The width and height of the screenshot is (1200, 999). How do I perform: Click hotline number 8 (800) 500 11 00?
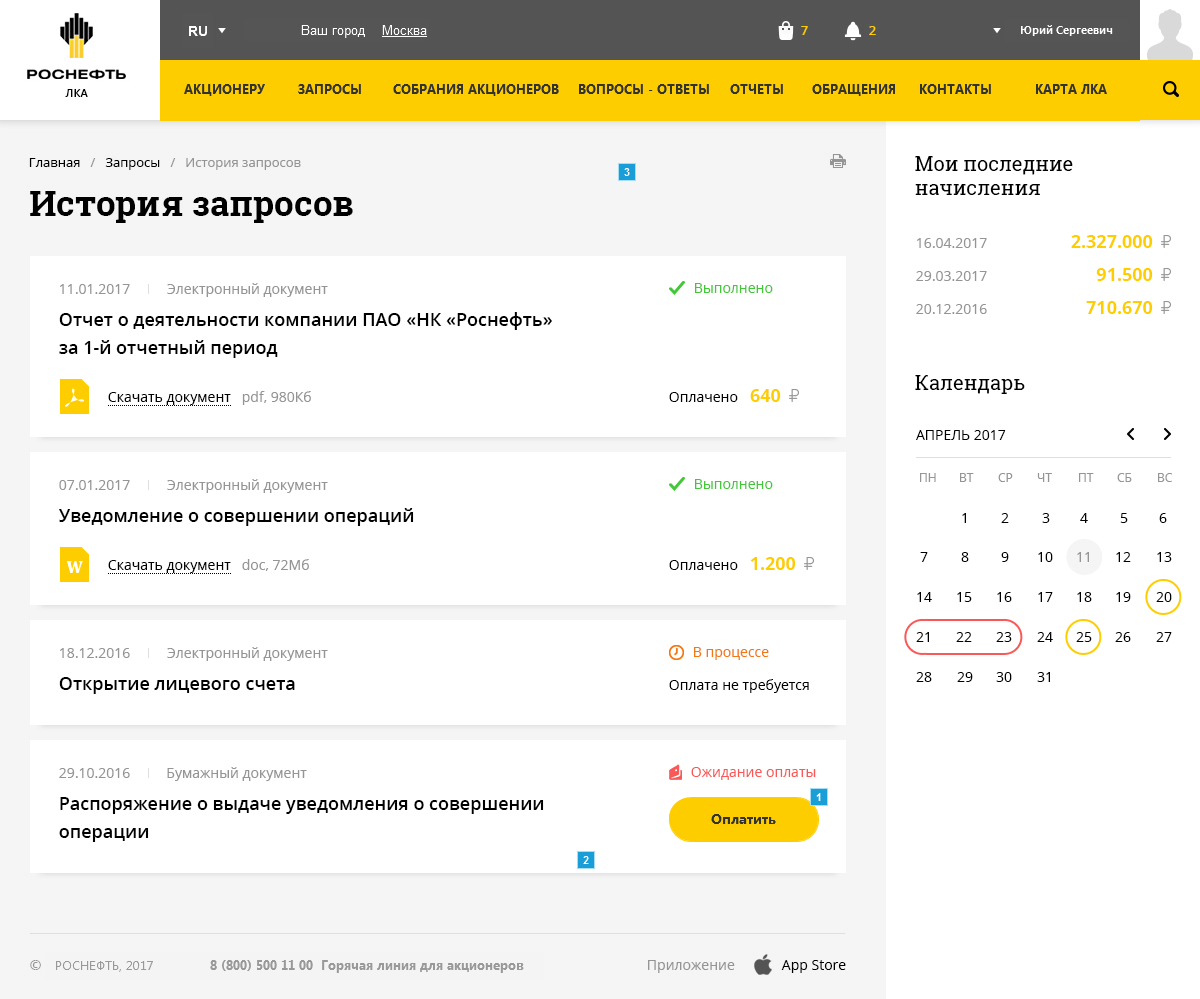pyautogui.click(x=261, y=965)
